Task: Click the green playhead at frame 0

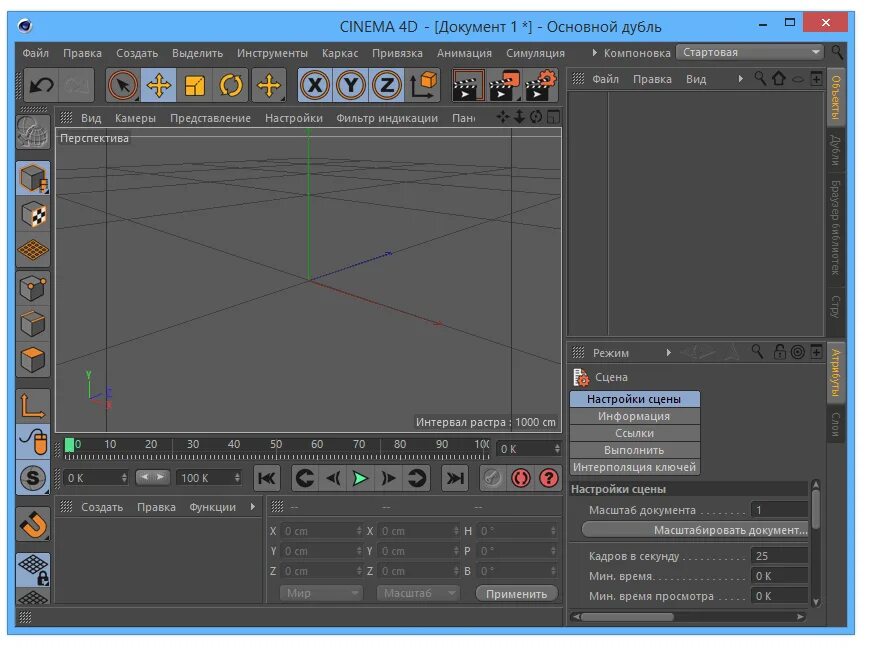Action: click(x=70, y=445)
